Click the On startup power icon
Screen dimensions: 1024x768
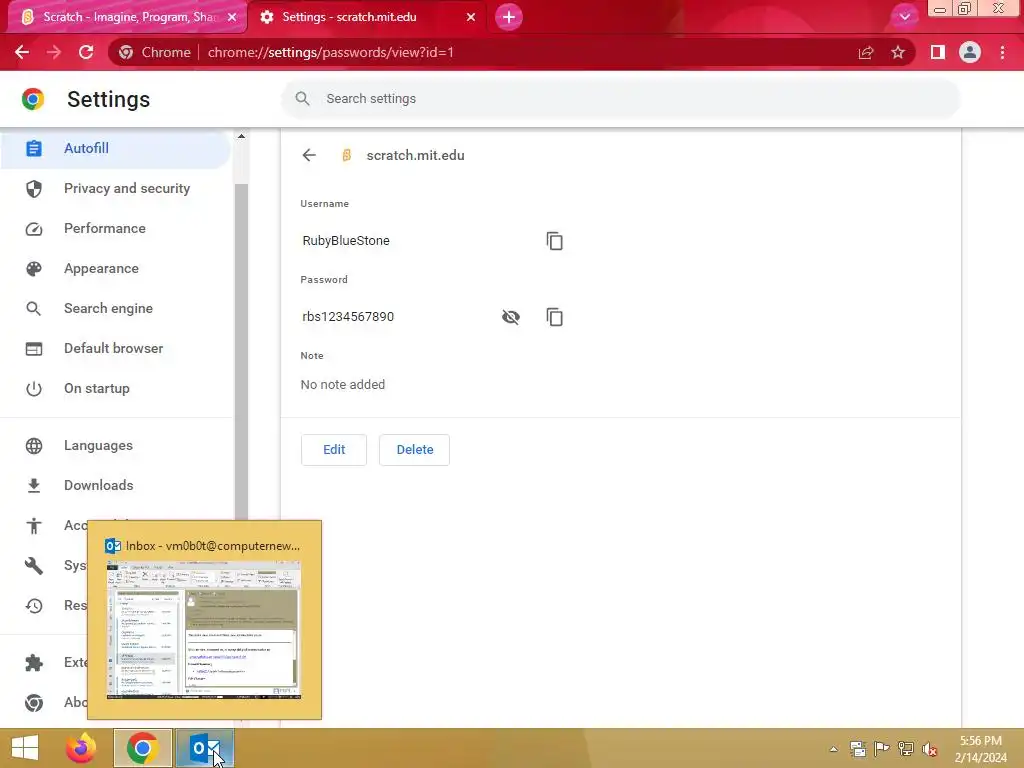click(34, 389)
